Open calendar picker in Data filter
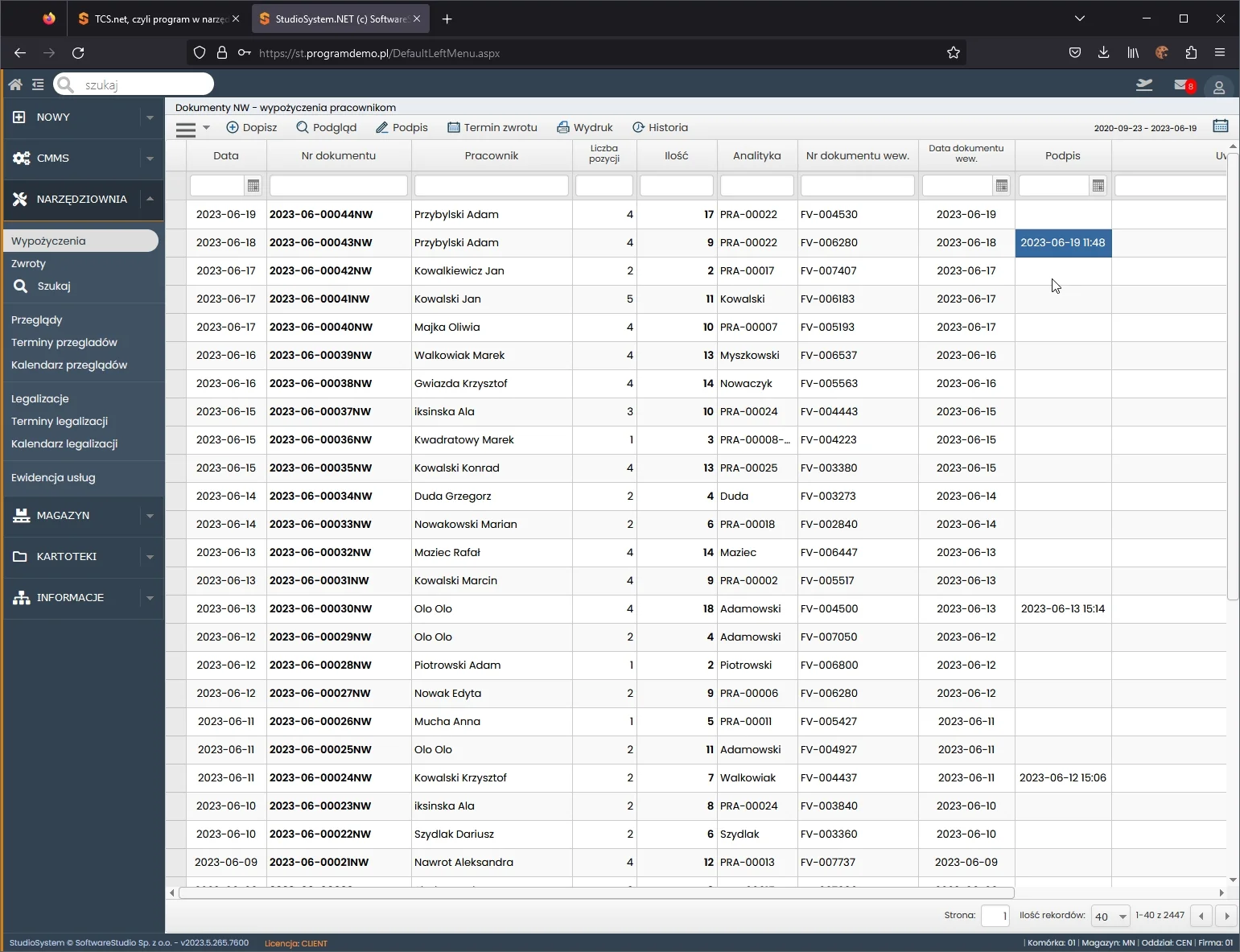 253,186
